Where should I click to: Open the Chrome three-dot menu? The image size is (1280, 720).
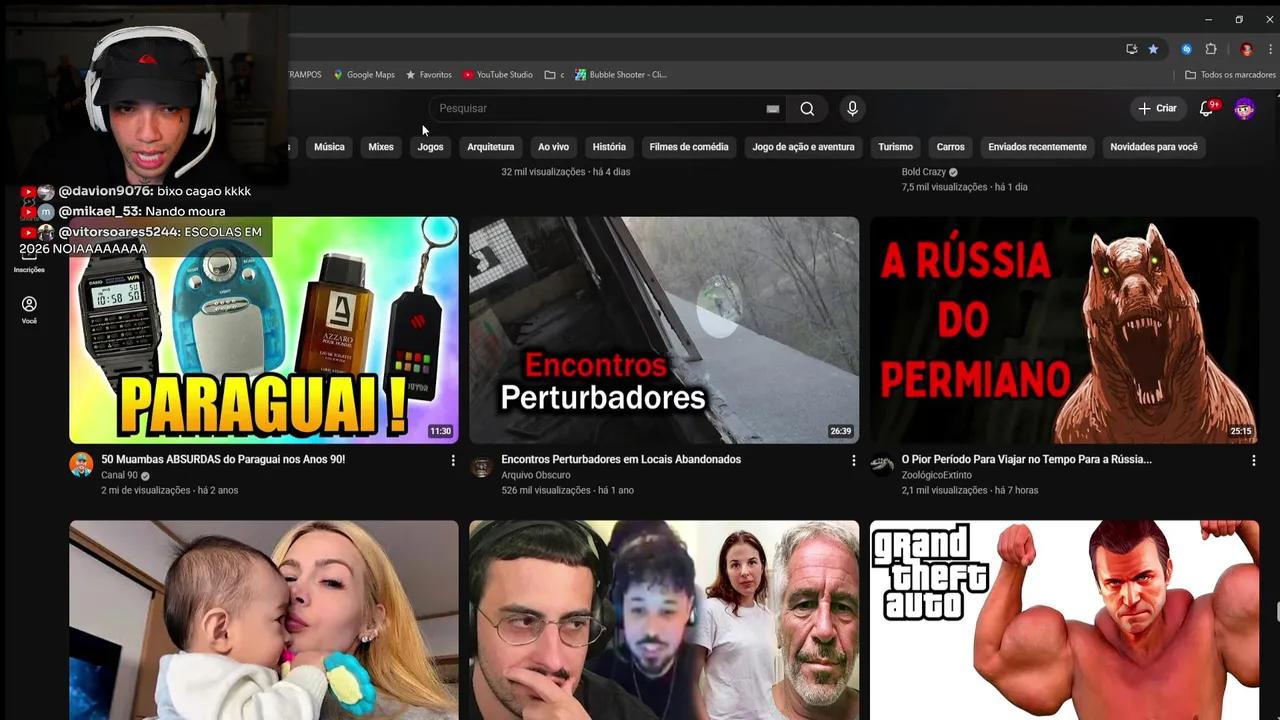1271,47
